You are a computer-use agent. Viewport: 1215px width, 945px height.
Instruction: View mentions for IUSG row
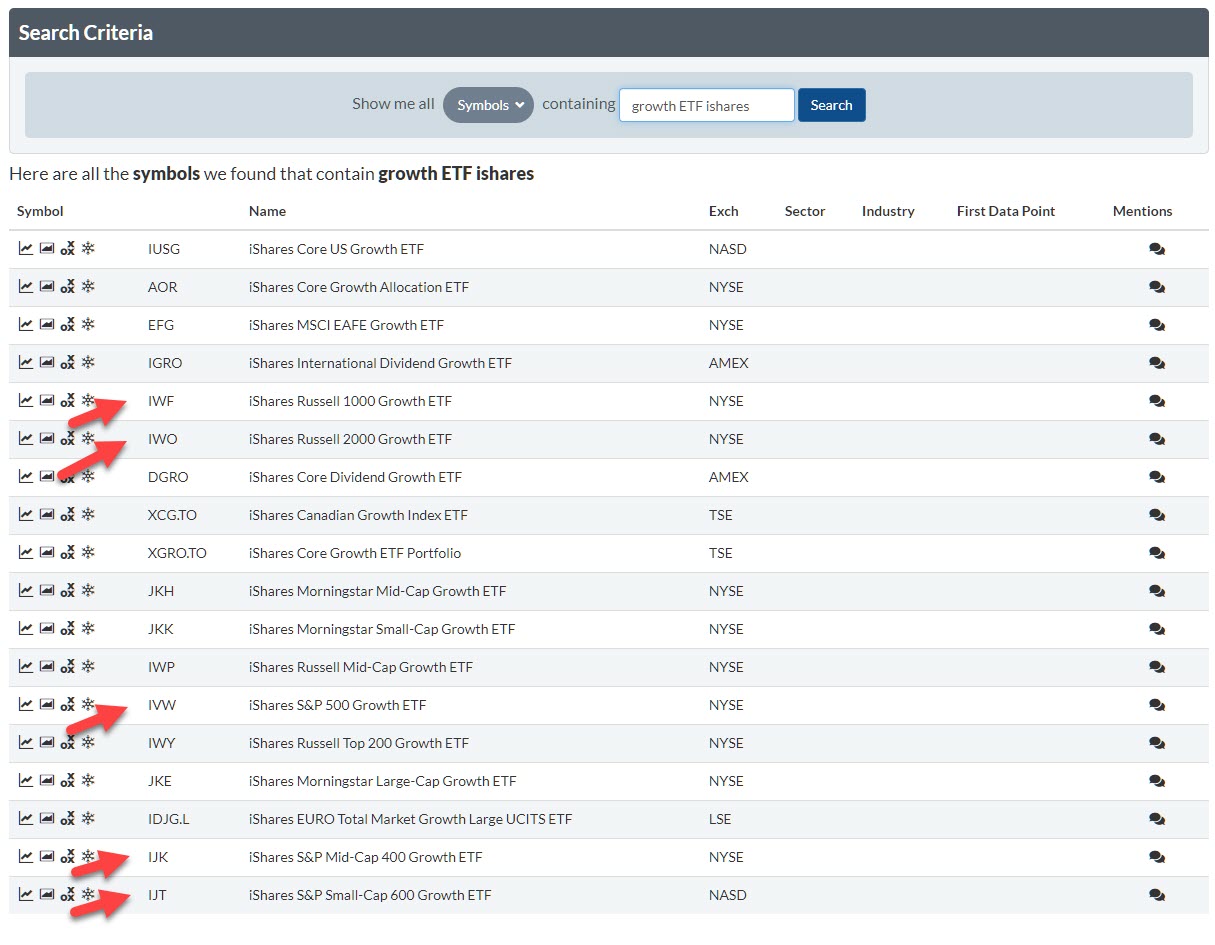[1157, 249]
